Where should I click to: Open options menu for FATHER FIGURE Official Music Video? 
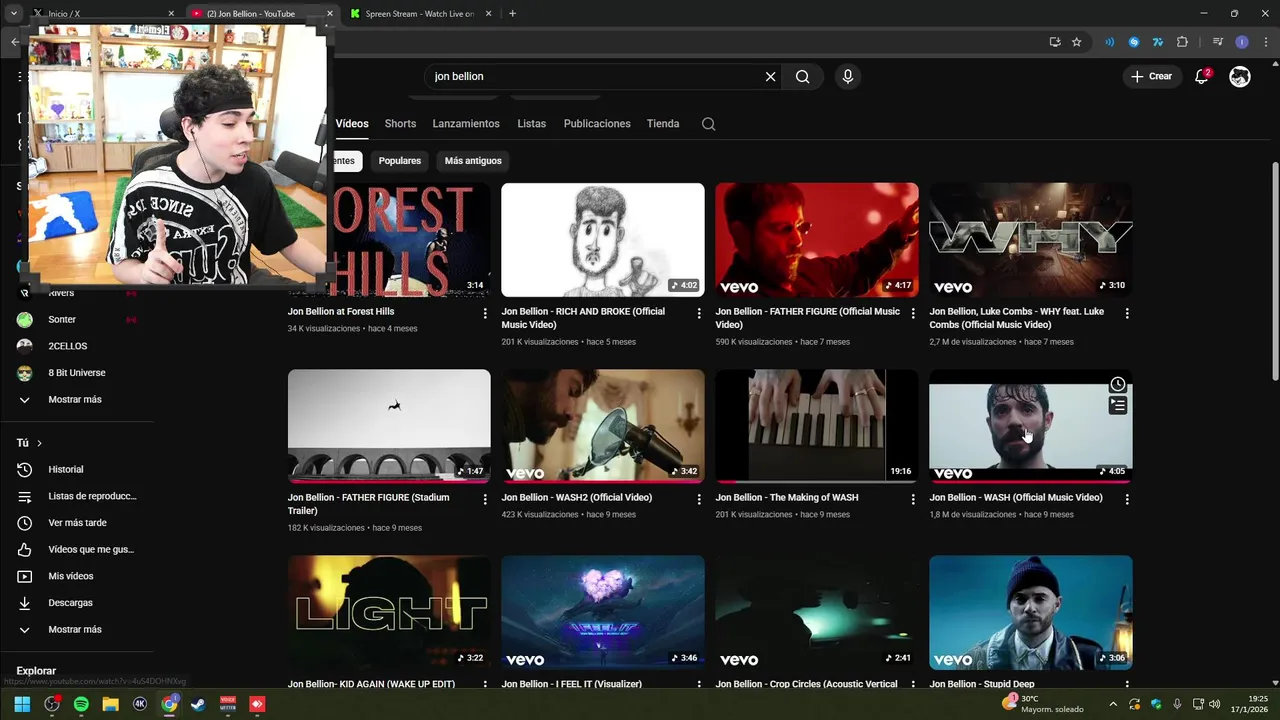click(913, 313)
